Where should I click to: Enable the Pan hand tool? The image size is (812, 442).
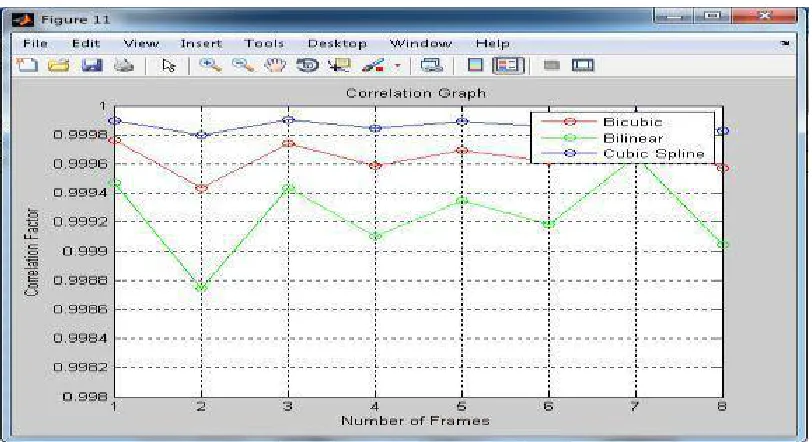(x=275, y=65)
